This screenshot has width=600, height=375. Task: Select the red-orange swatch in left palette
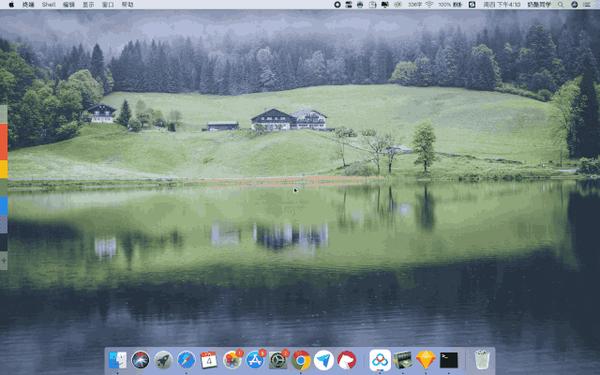(x=4, y=142)
